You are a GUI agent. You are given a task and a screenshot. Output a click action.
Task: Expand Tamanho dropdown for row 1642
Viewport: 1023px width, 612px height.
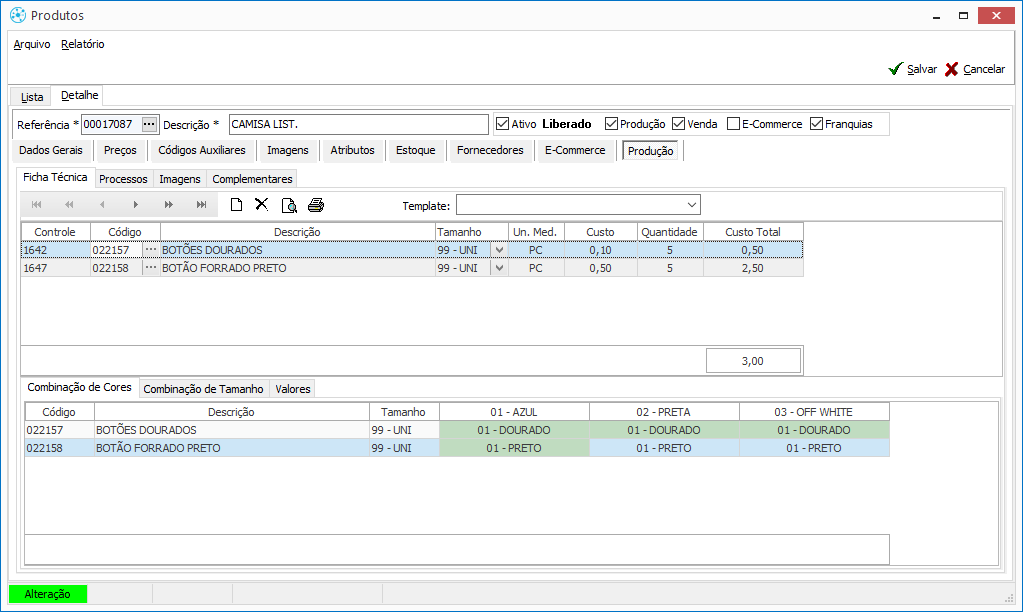point(499,250)
